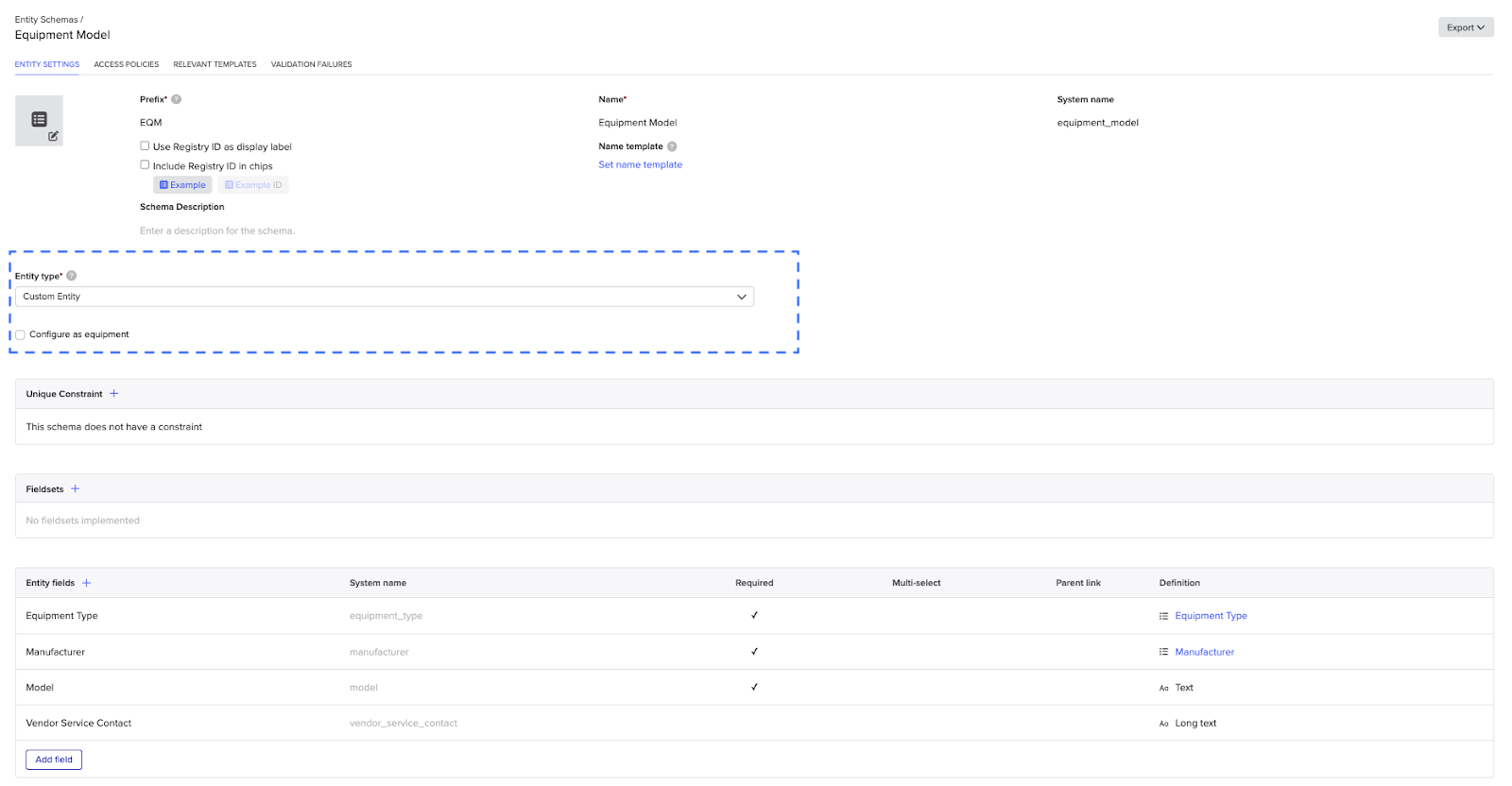Check Include Registry ID in chips
Screen dimensions: 1512x786
coord(145,165)
